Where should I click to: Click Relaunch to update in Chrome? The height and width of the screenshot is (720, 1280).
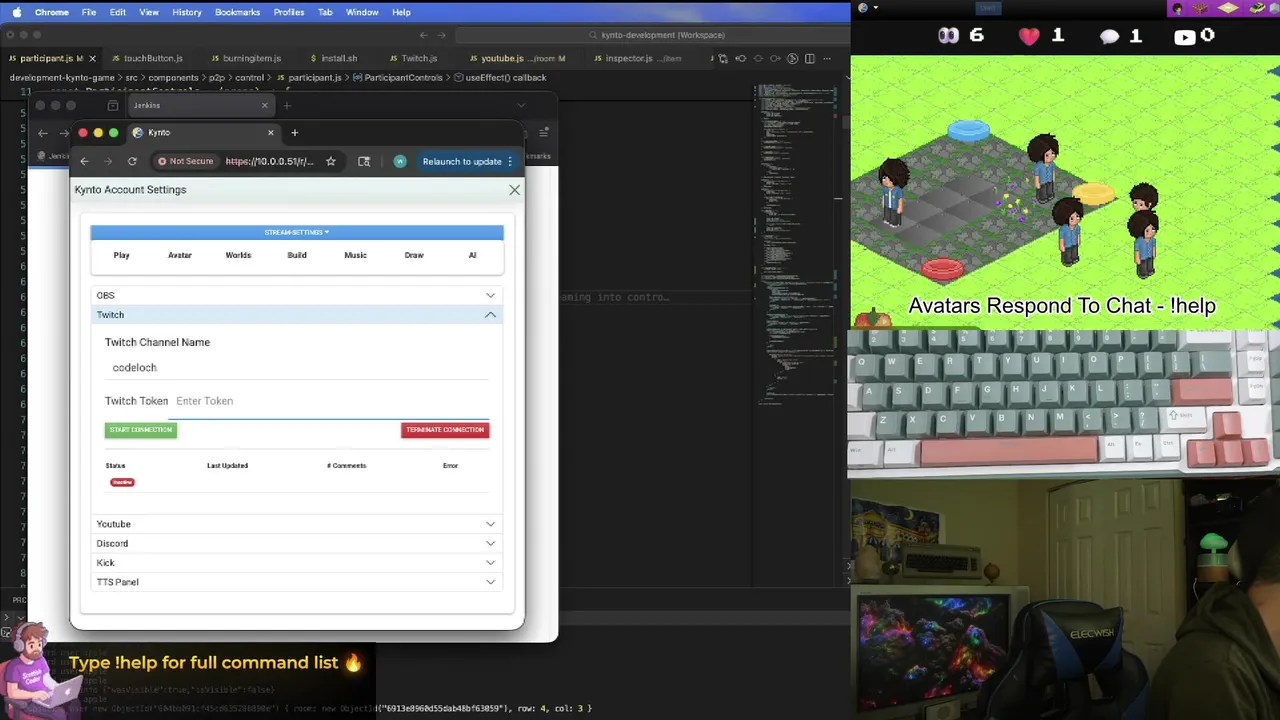[x=467, y=161]
